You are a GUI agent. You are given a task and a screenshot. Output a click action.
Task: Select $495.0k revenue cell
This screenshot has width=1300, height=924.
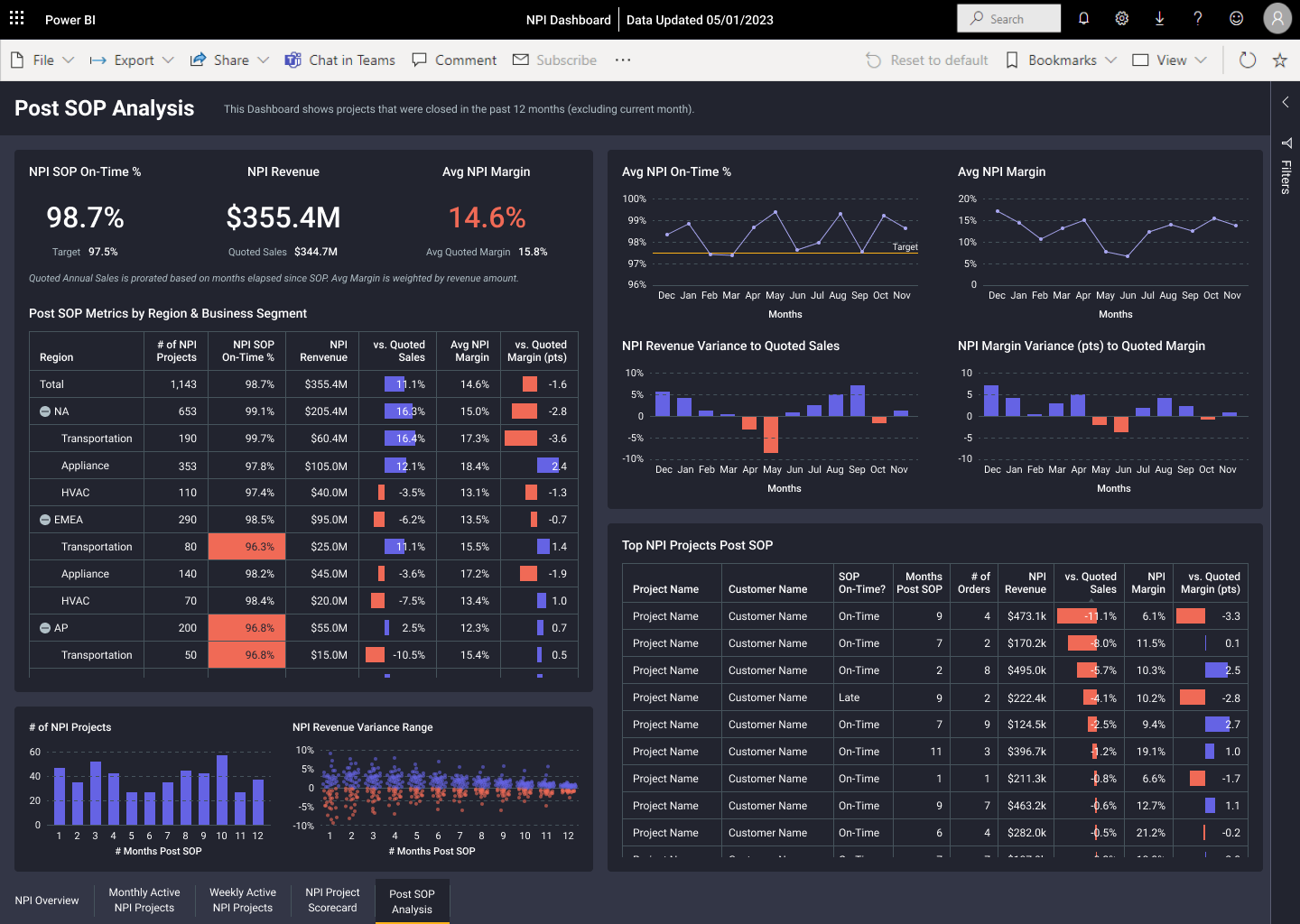(1026, 670)
